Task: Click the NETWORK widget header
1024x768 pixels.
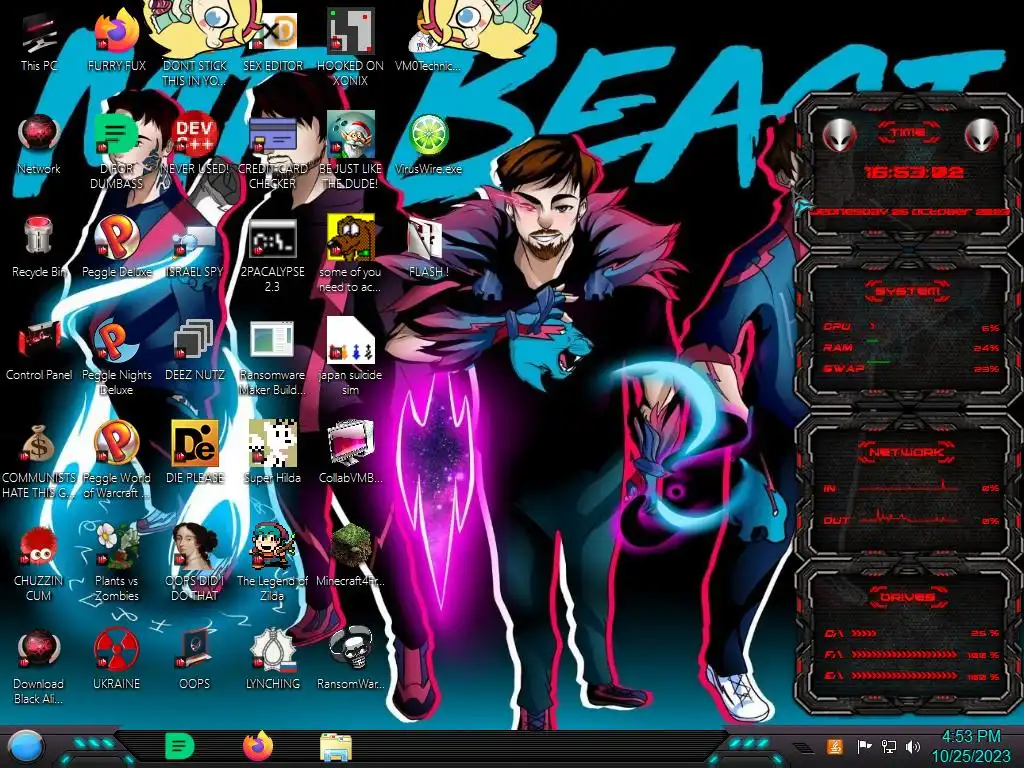Action: point(908,451)
